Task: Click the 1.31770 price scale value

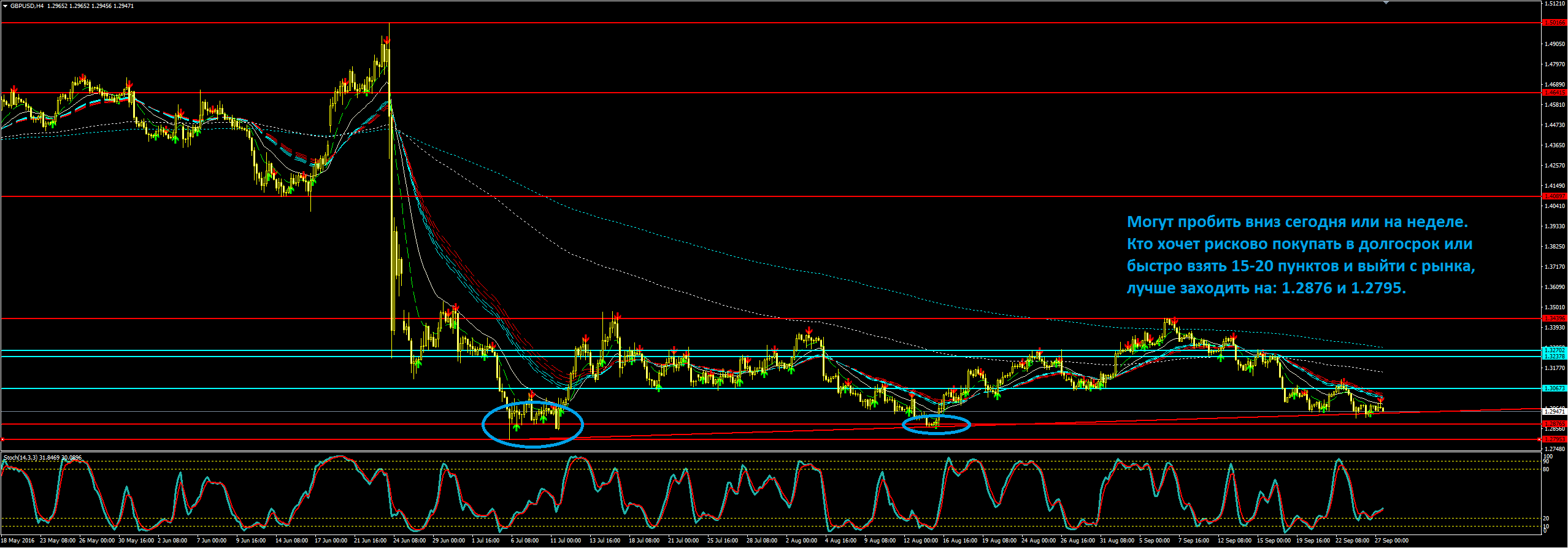Action: 1554,368
